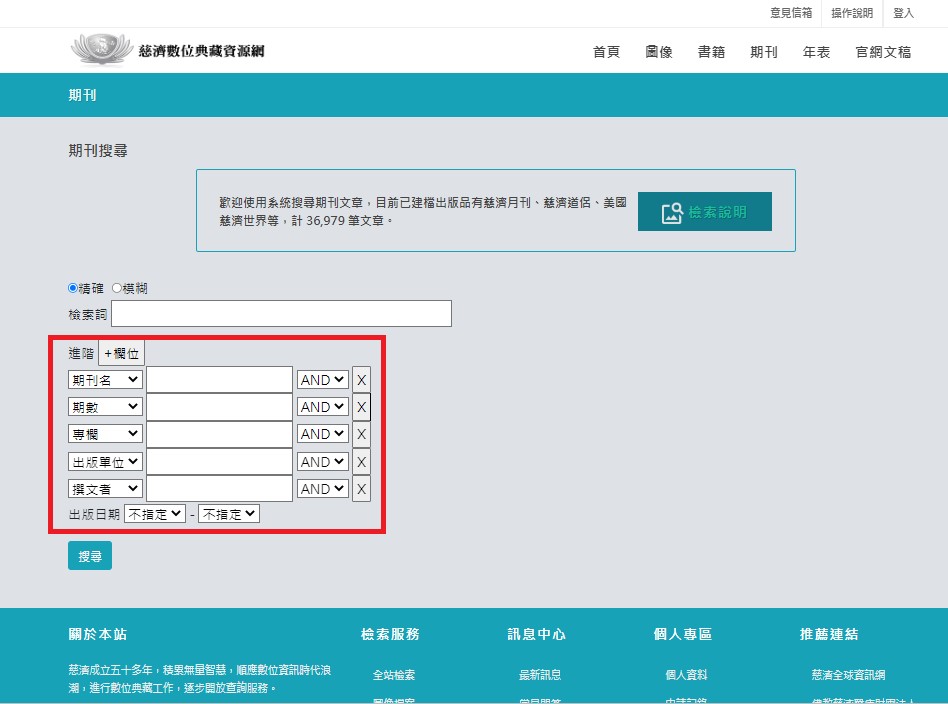Click the 檢索服務 footer heading

tap(391, 634)
